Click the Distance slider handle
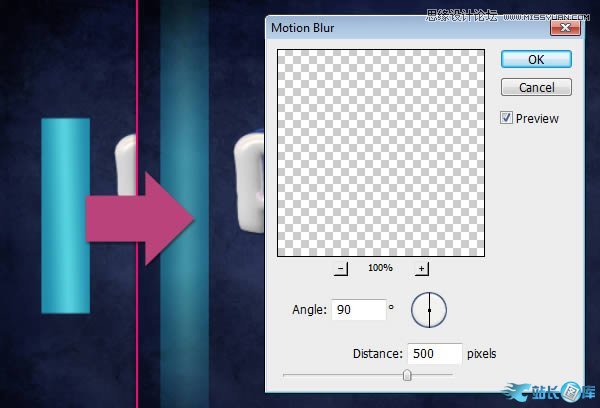Screen dimensions: 600x408 click(x=407, y=375)
